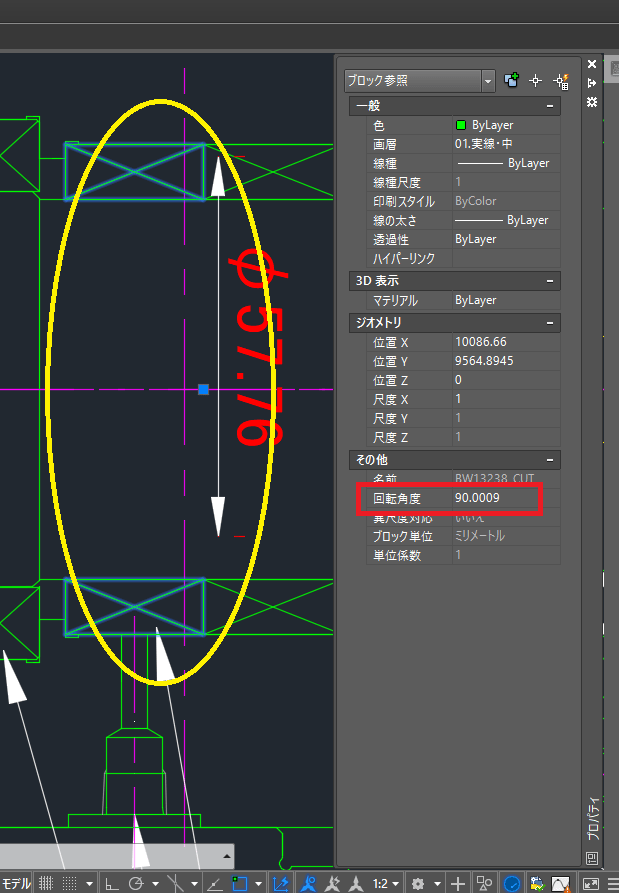
Task: Click the ハイパーリンク value field
Action: coord(506,258)
